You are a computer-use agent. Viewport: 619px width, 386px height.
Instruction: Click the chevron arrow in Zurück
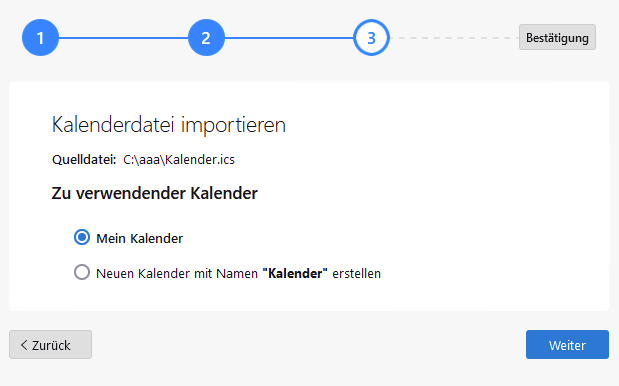[24, 345]
